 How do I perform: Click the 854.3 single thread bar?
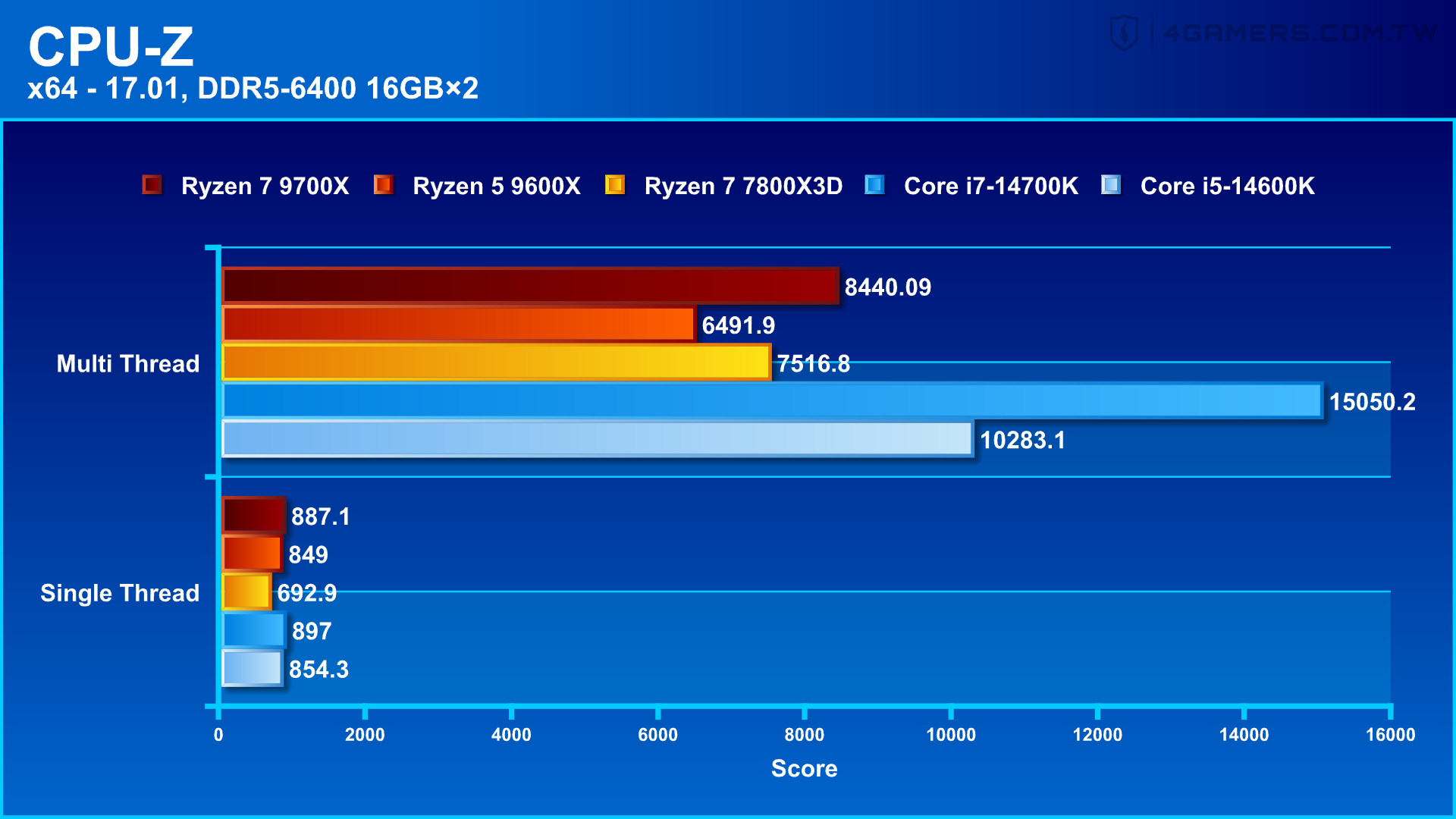click(x=253, y=668)
